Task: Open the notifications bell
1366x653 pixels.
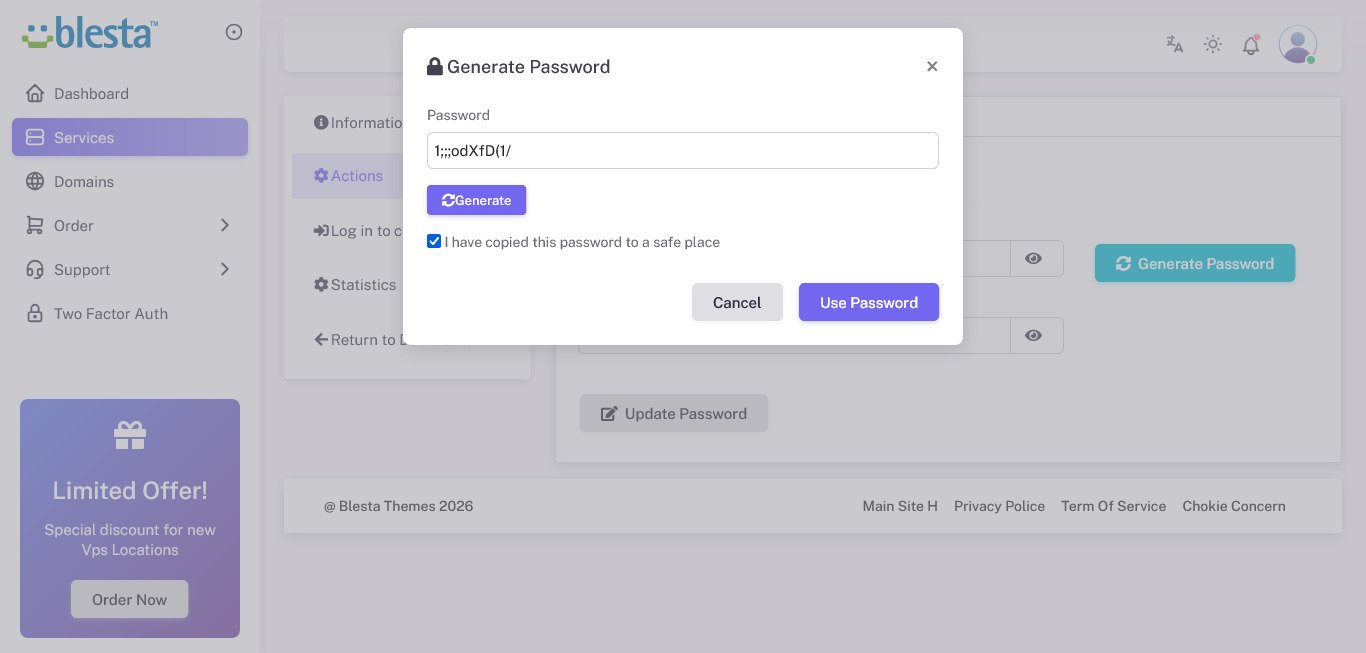Action: tap(1251, 45)
